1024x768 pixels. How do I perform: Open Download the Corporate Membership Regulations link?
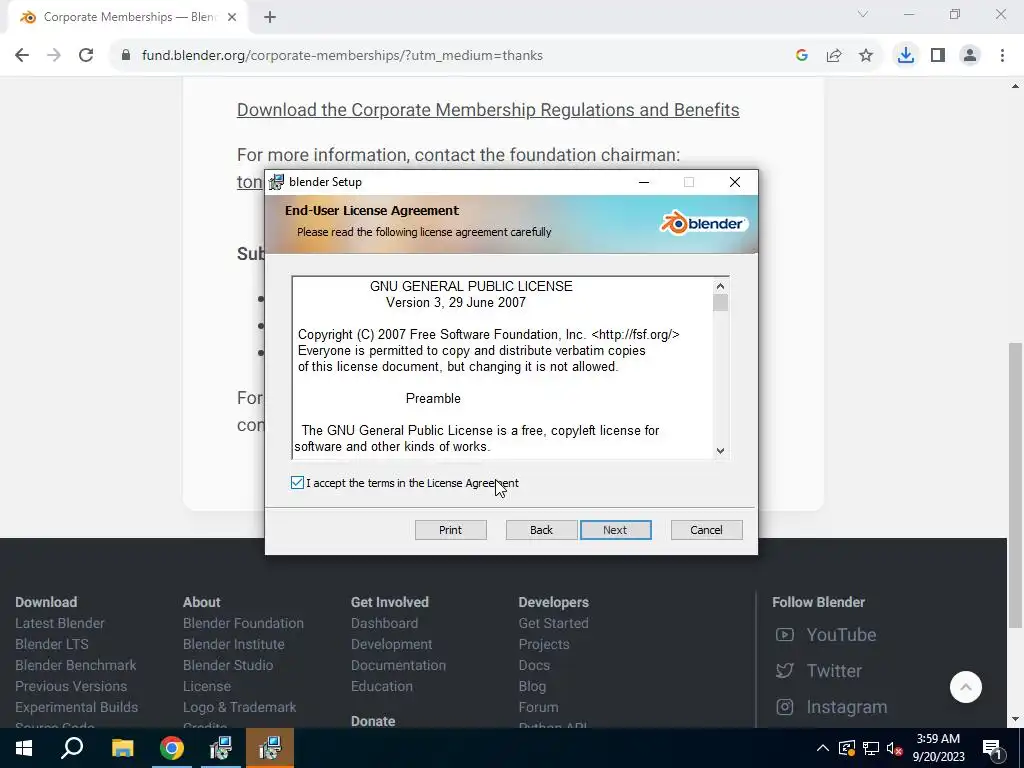(488, 110)
